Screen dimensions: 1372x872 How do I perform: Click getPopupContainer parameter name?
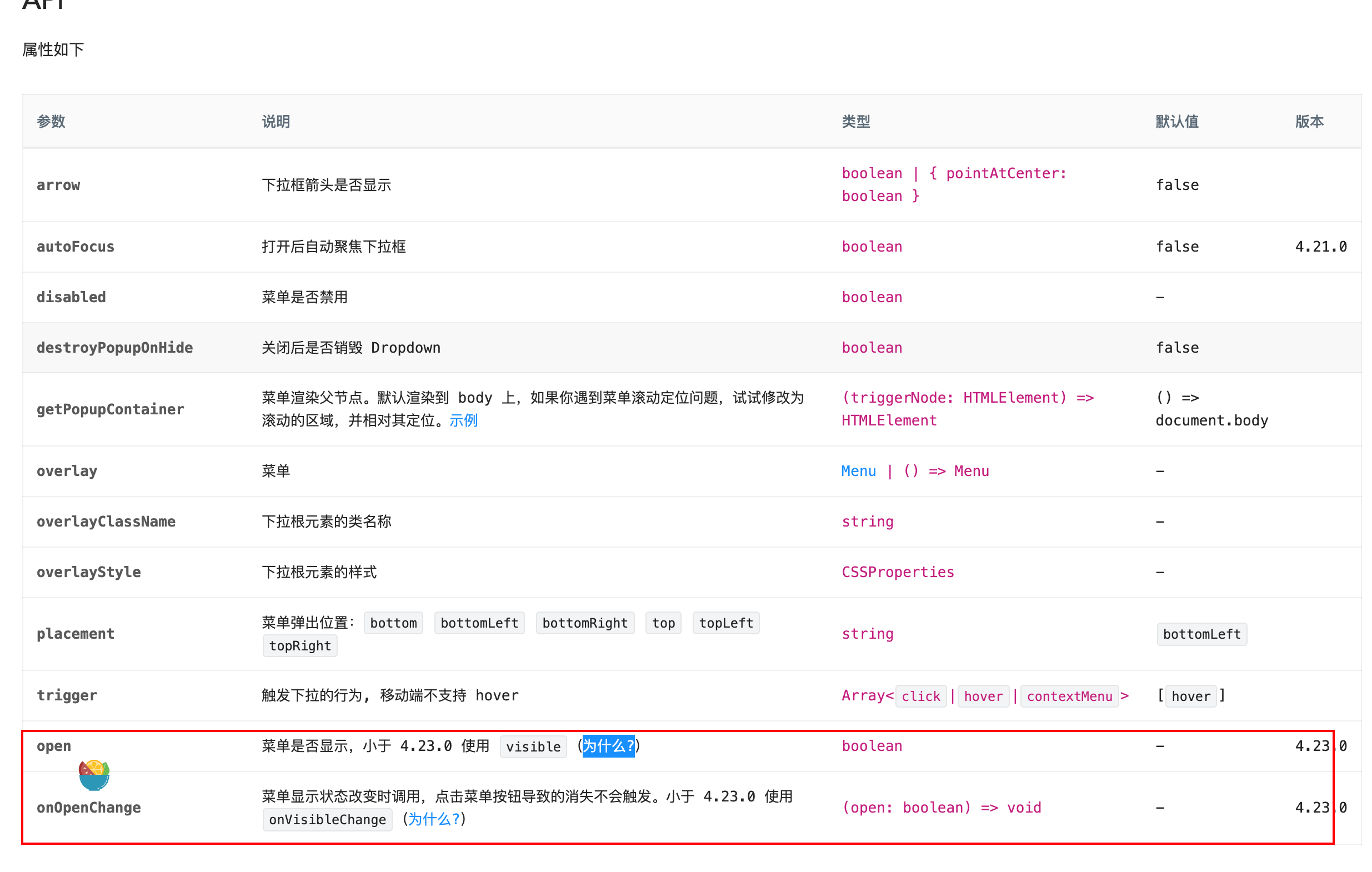click(x=111, y=409)
